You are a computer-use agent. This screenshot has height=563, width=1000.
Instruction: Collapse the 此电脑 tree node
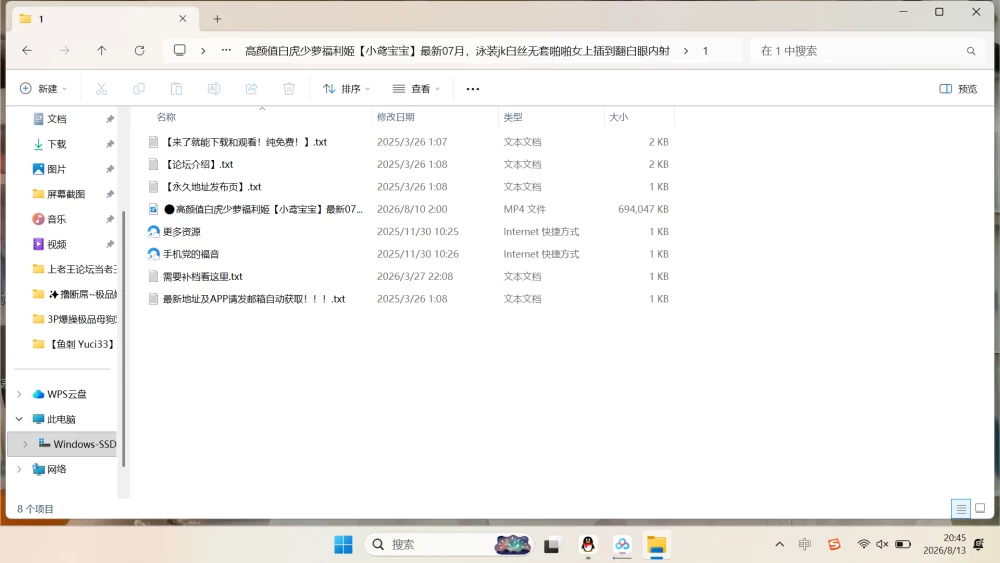click(19, 419)
